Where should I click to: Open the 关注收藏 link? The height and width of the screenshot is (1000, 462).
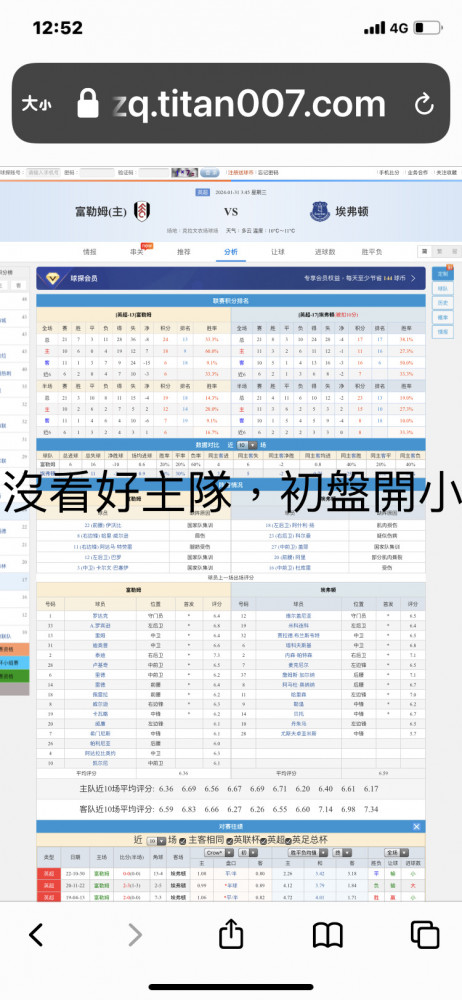coord(446,173)
